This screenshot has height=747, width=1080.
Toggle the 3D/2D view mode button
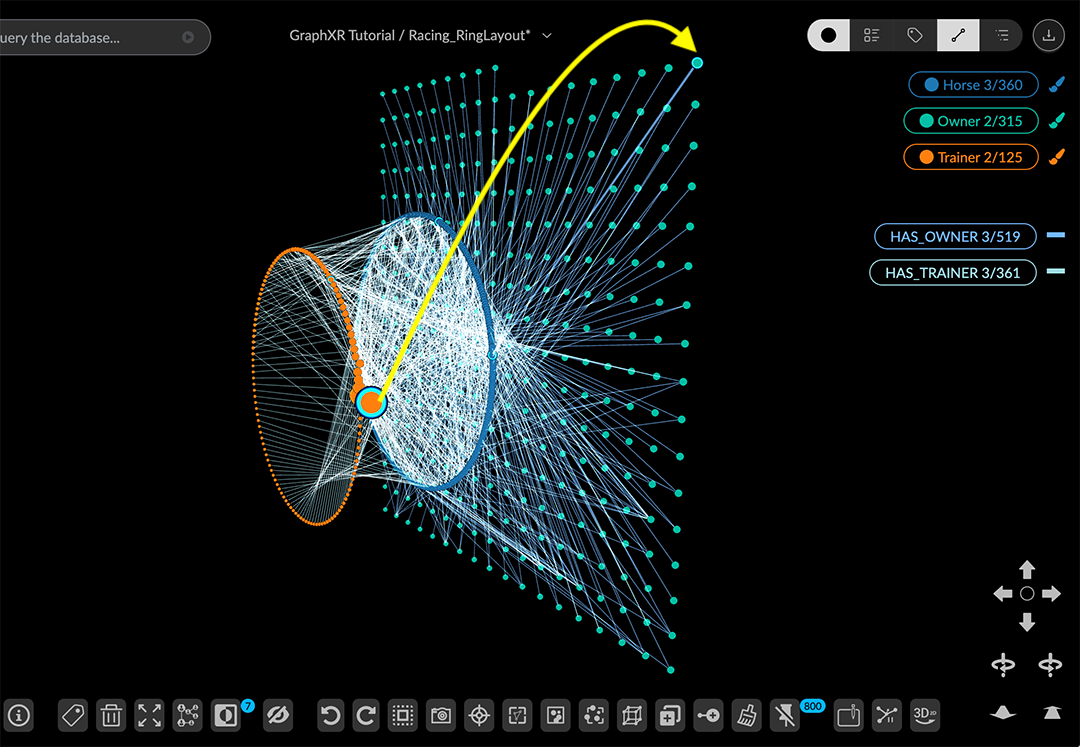coord(924,715)
